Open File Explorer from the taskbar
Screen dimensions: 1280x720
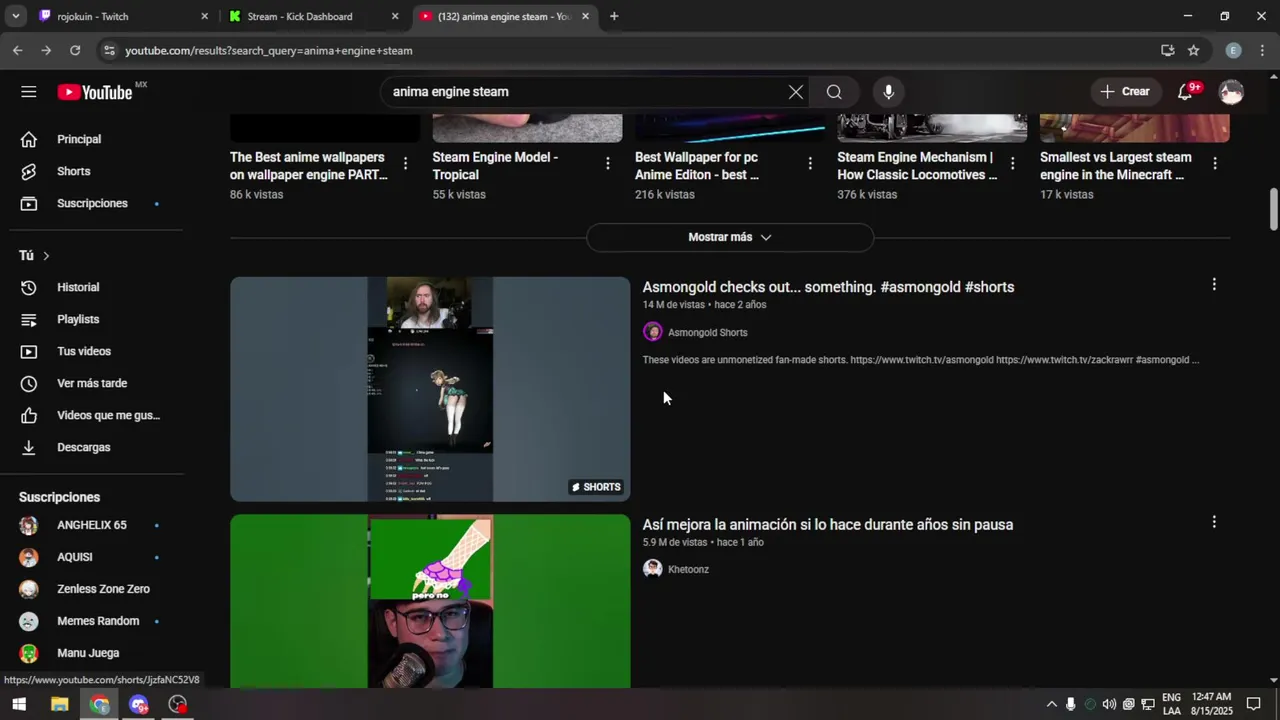[x=59, y=704]
